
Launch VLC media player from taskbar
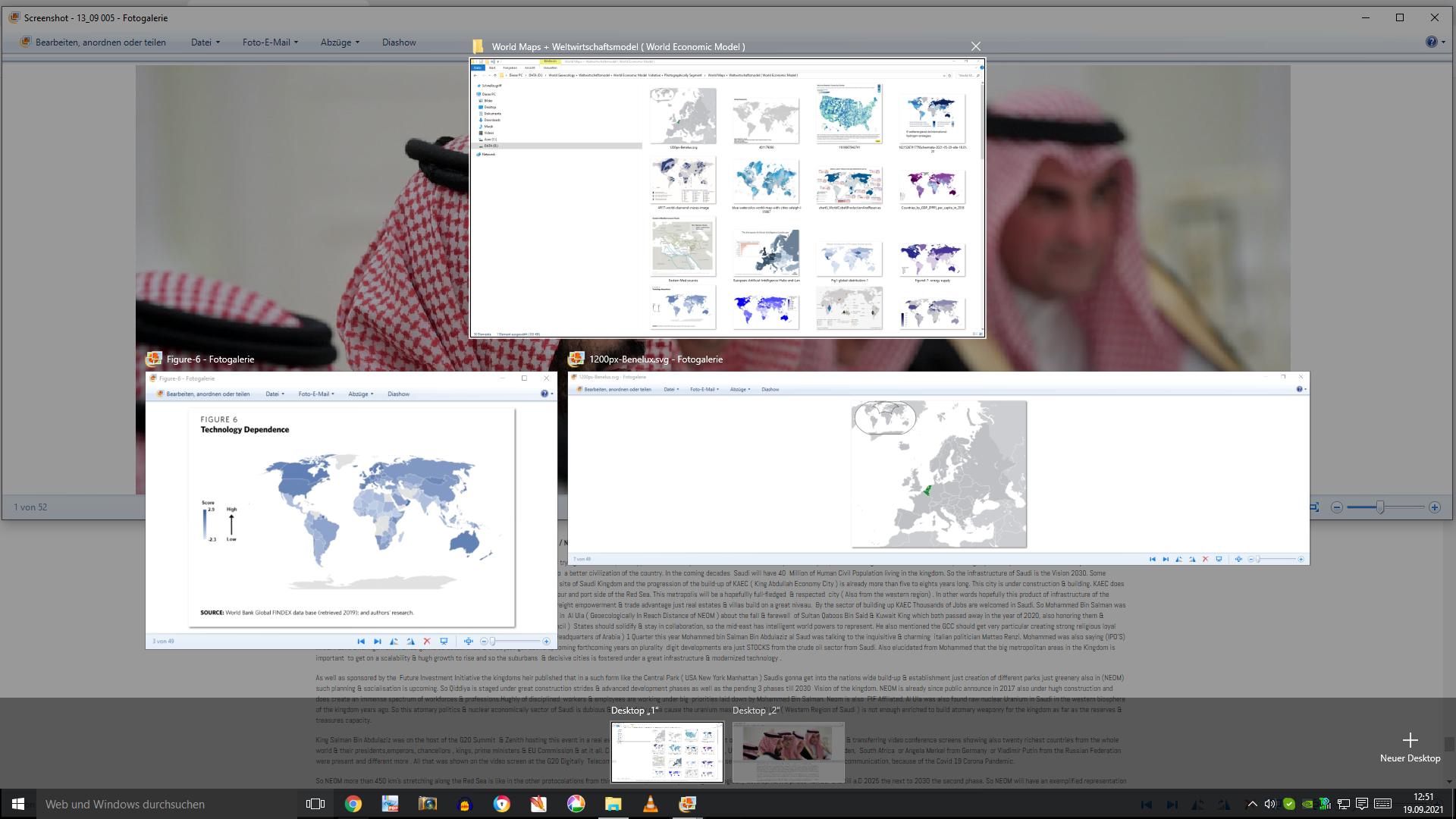pyautogui.click(x=651, y=804)
